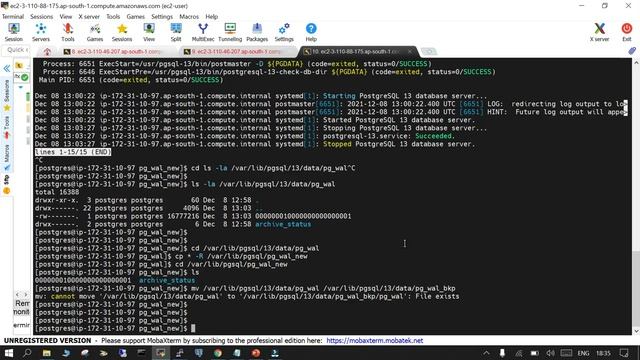Click the red Exit power icon
The width and height of the screenshot is (640, 360).
point(627,32)
